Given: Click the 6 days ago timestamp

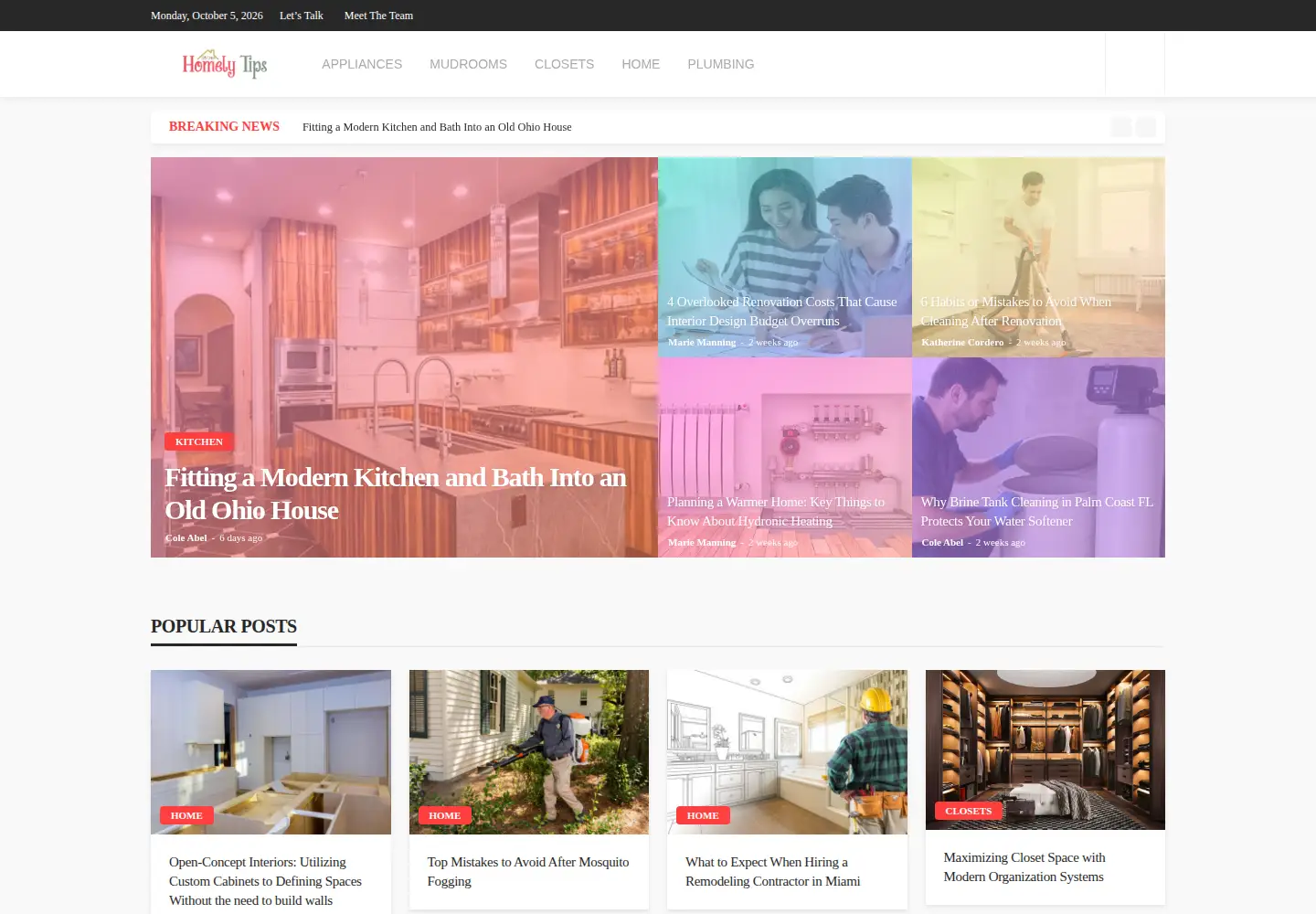Looking at the screenshot, I should 240,537.
